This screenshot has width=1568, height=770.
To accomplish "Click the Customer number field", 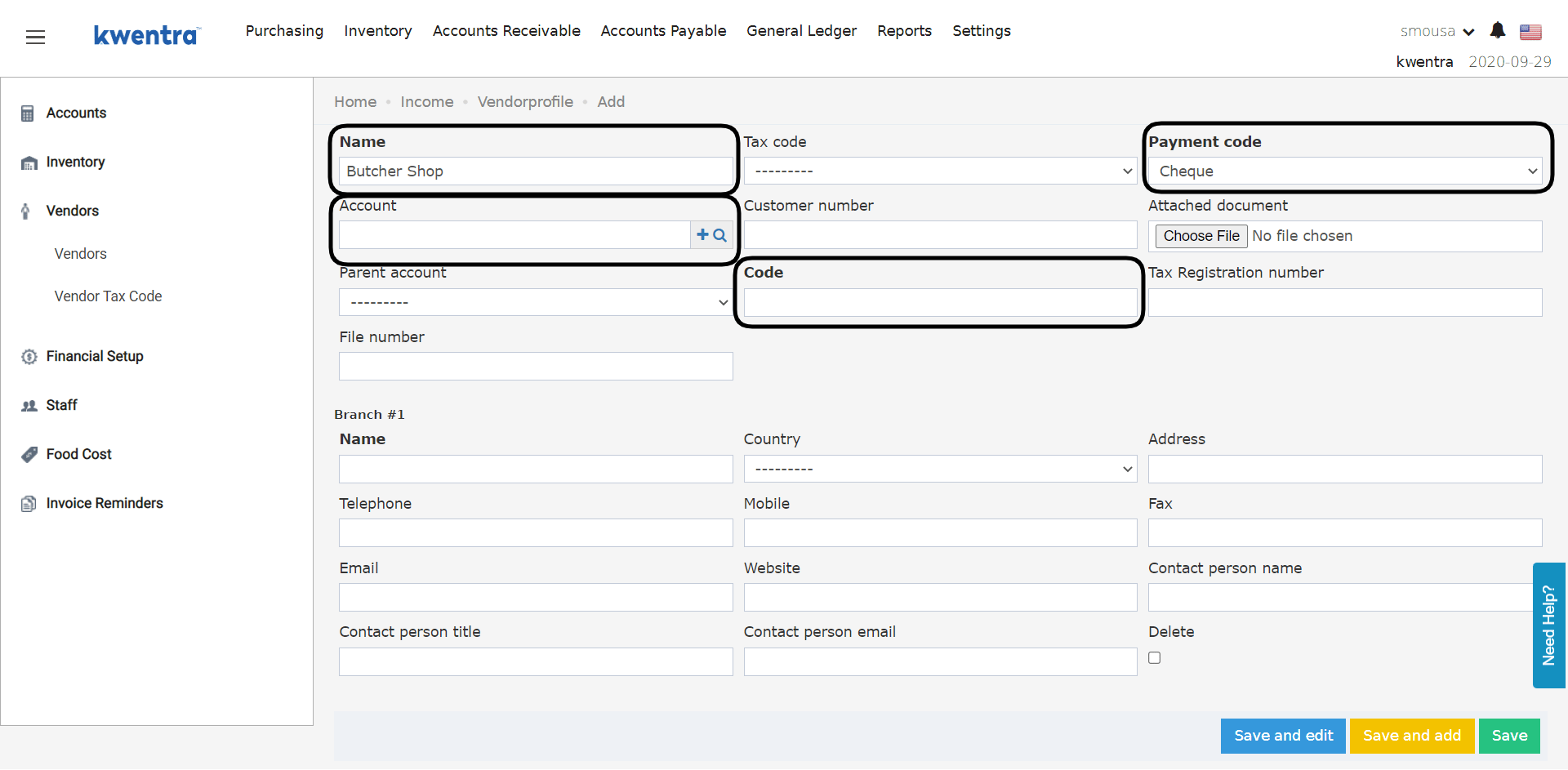I will [x=940, y=235].
